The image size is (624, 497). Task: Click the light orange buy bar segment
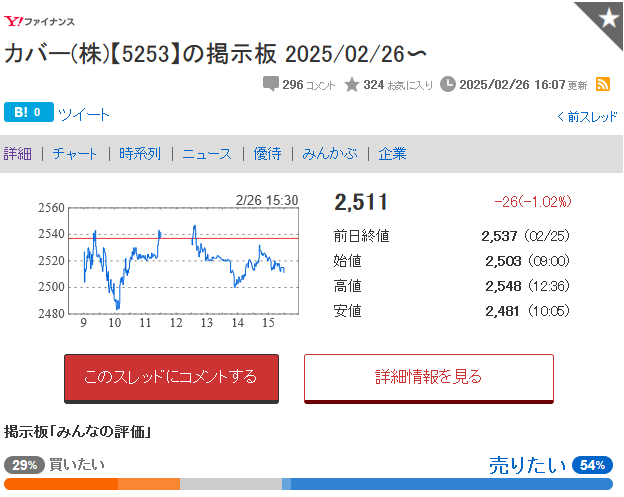click(x=149, y=484)
